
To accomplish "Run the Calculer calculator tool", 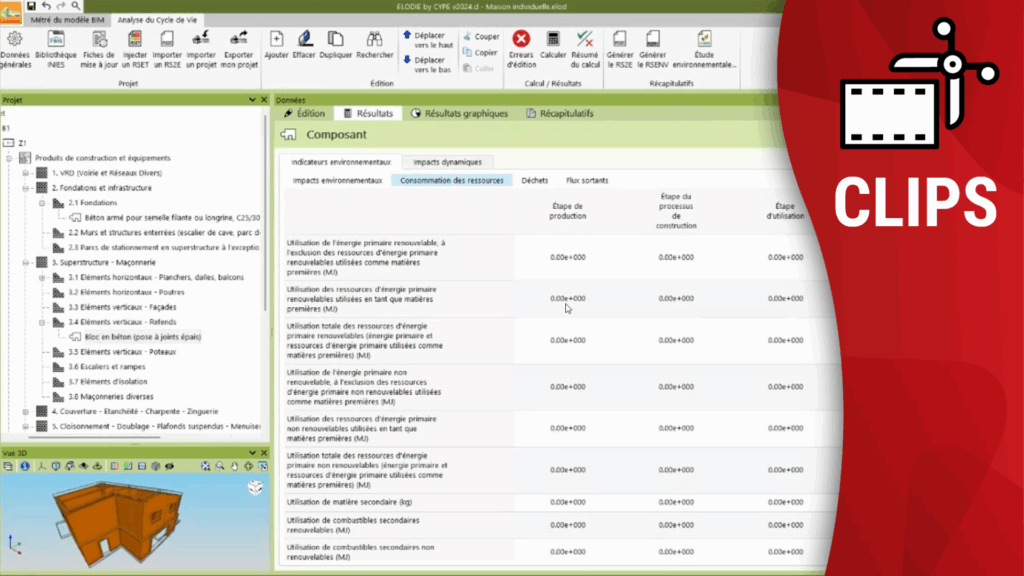I will pyautogui.click(x=553, y=47).
